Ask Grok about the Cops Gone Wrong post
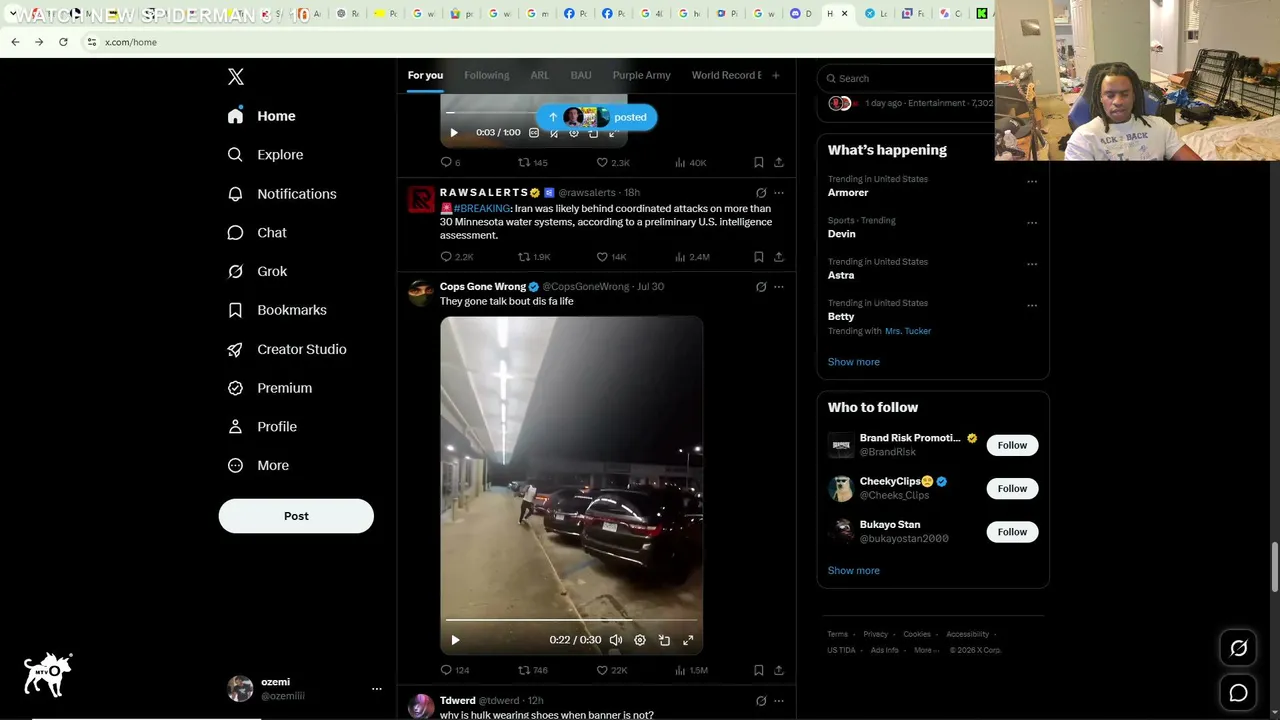The image size is (1280, 720). [761, 287]
